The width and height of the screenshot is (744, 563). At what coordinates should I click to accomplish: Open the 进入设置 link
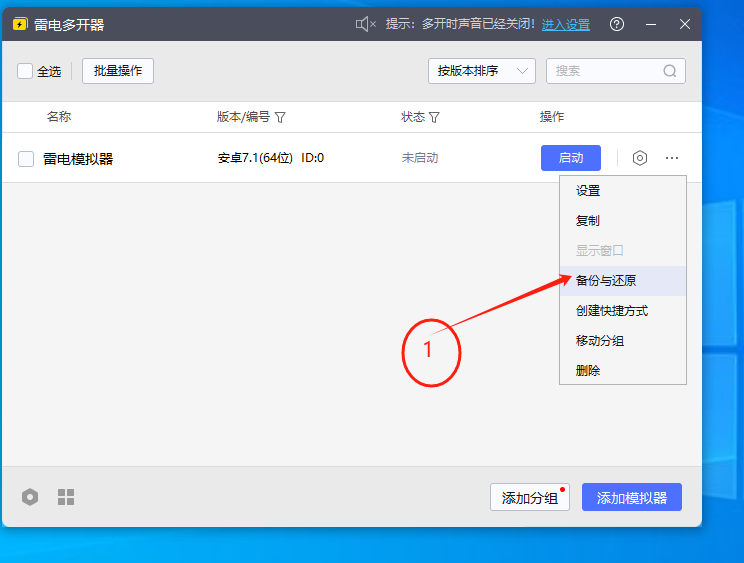566,24
